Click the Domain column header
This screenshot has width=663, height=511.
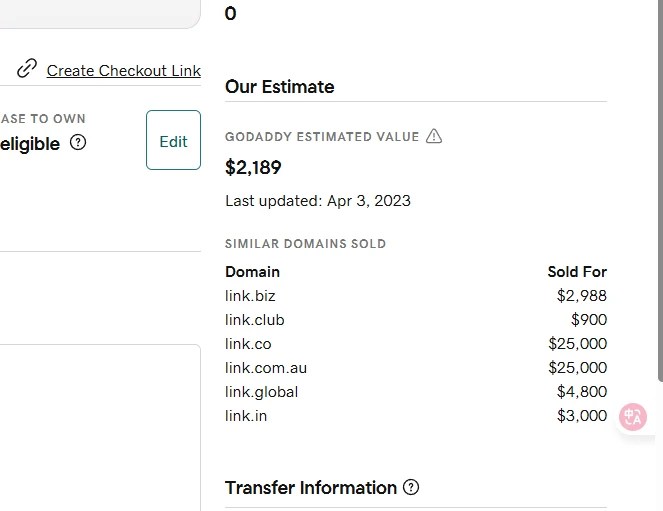click(252, 272)
